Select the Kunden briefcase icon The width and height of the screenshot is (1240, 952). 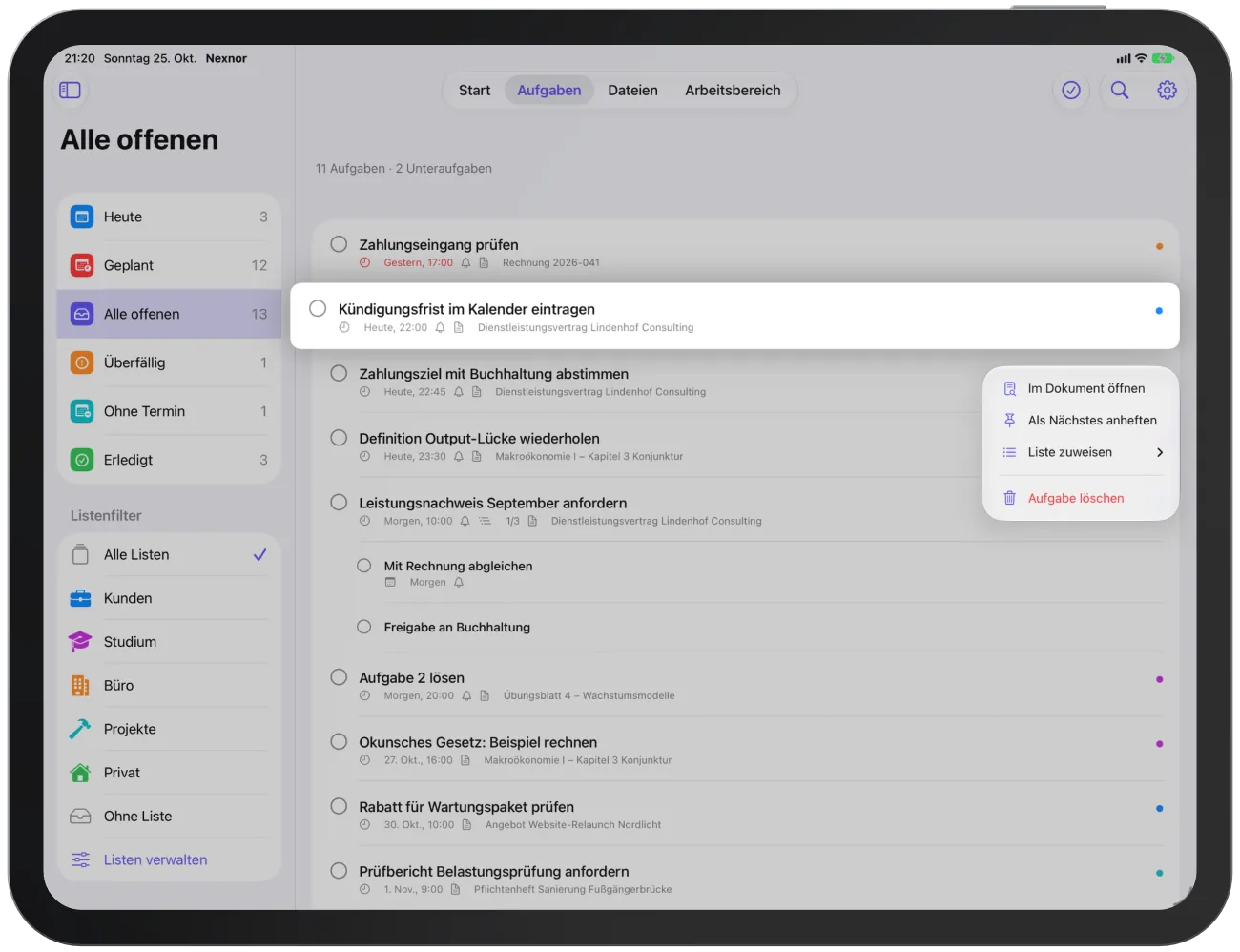(x=80, y=598)
